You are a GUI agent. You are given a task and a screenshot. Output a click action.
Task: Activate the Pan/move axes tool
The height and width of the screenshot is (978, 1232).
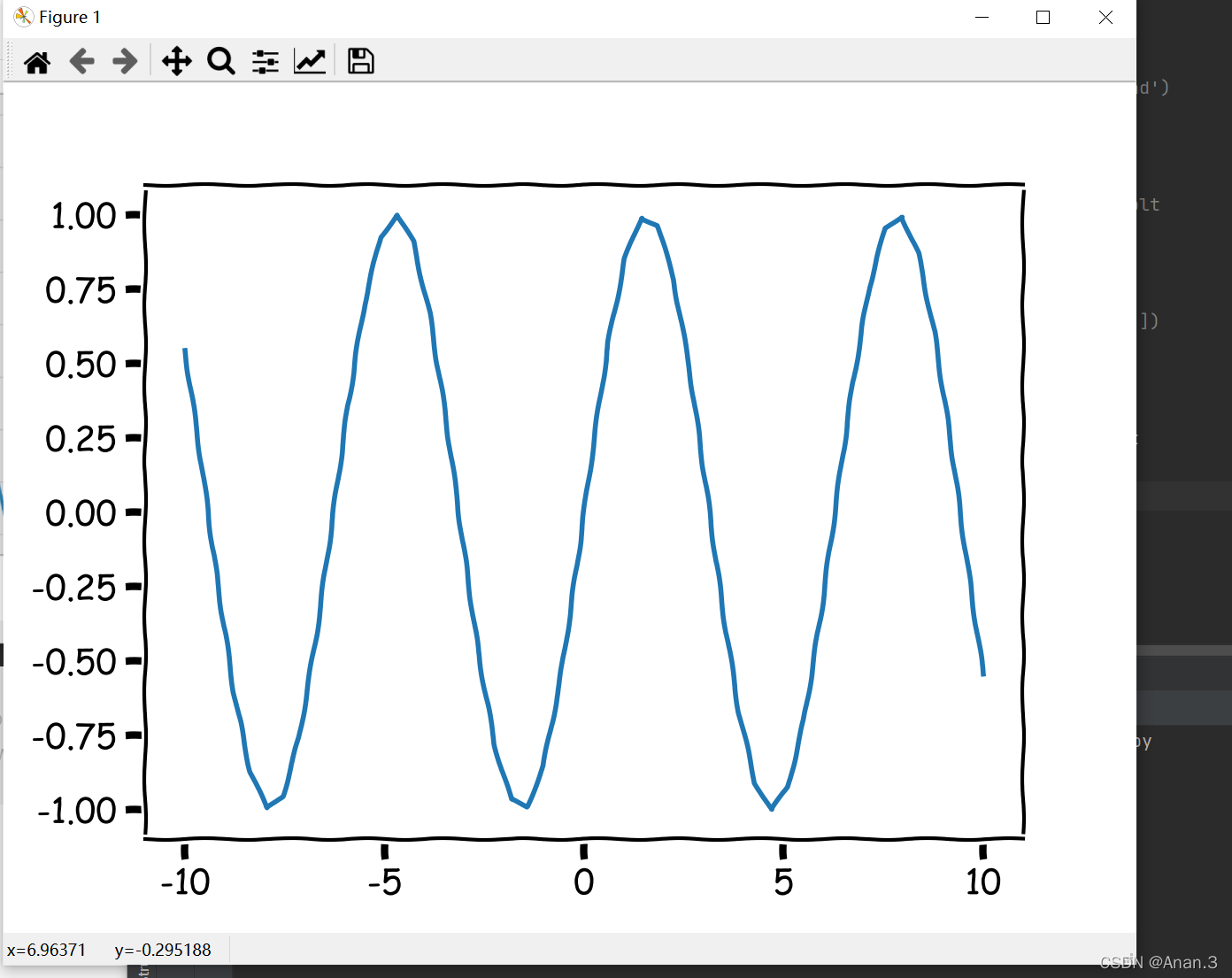tap(177, 62)
